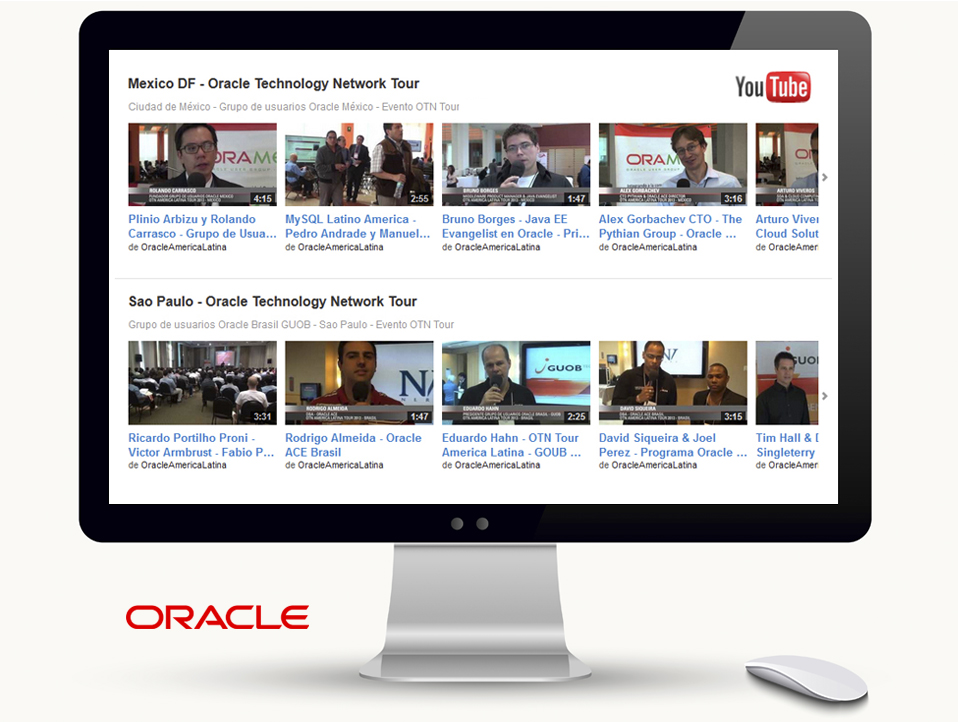Screen dimensions: 958x722
Task: Open the Arturo Viveros video thumbnail
Action: [787, 164]
